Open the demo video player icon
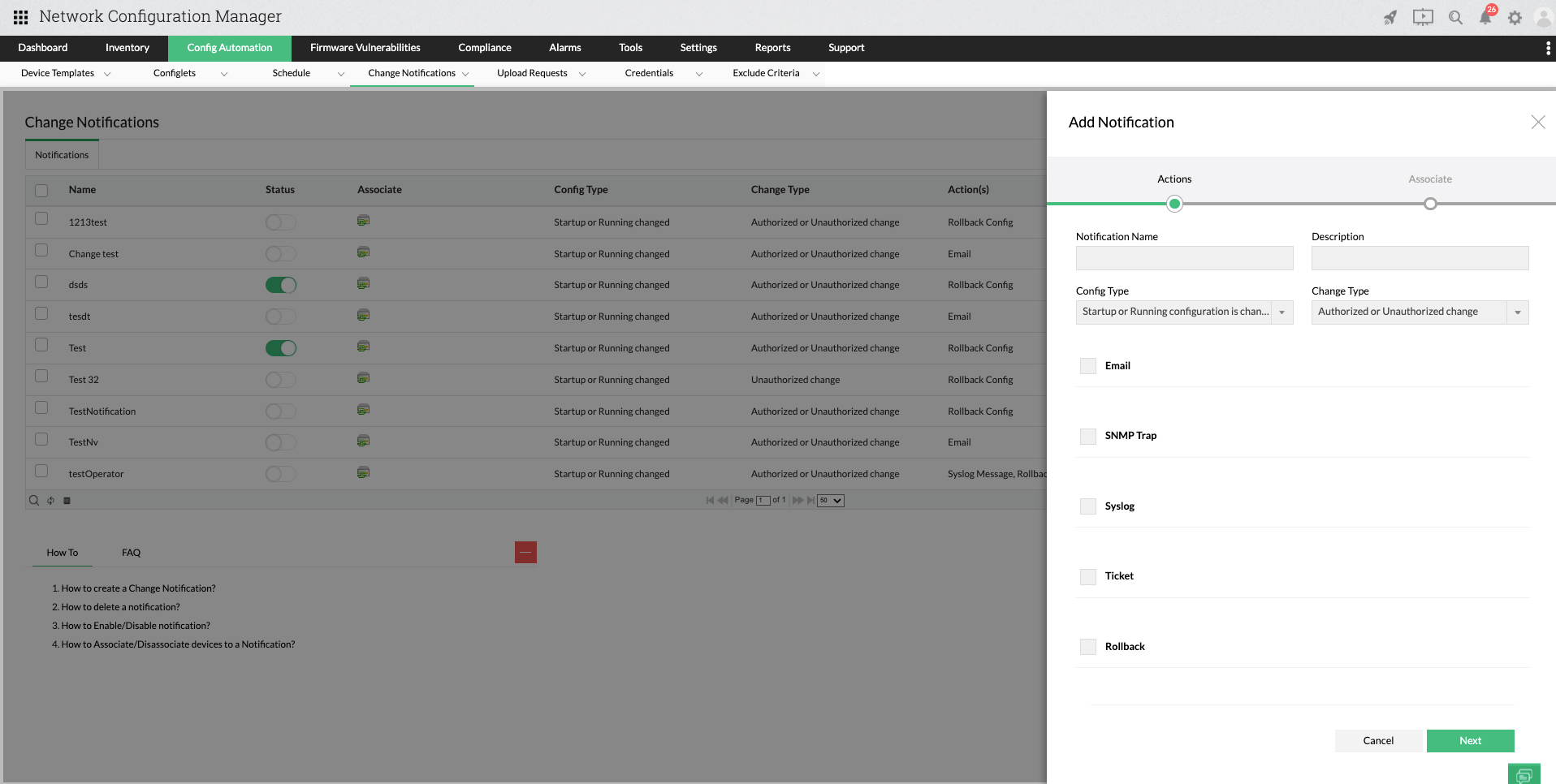 click(1422, 17)
